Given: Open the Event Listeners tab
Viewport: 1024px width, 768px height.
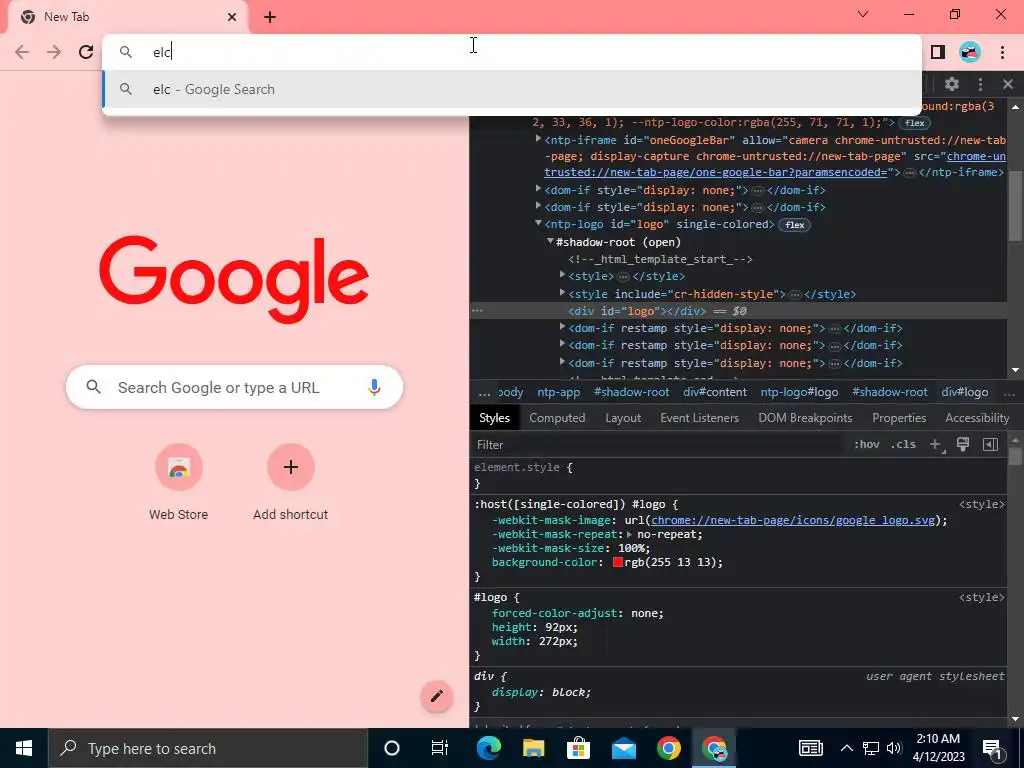Looking at the screenshot, I should (699, 418).
